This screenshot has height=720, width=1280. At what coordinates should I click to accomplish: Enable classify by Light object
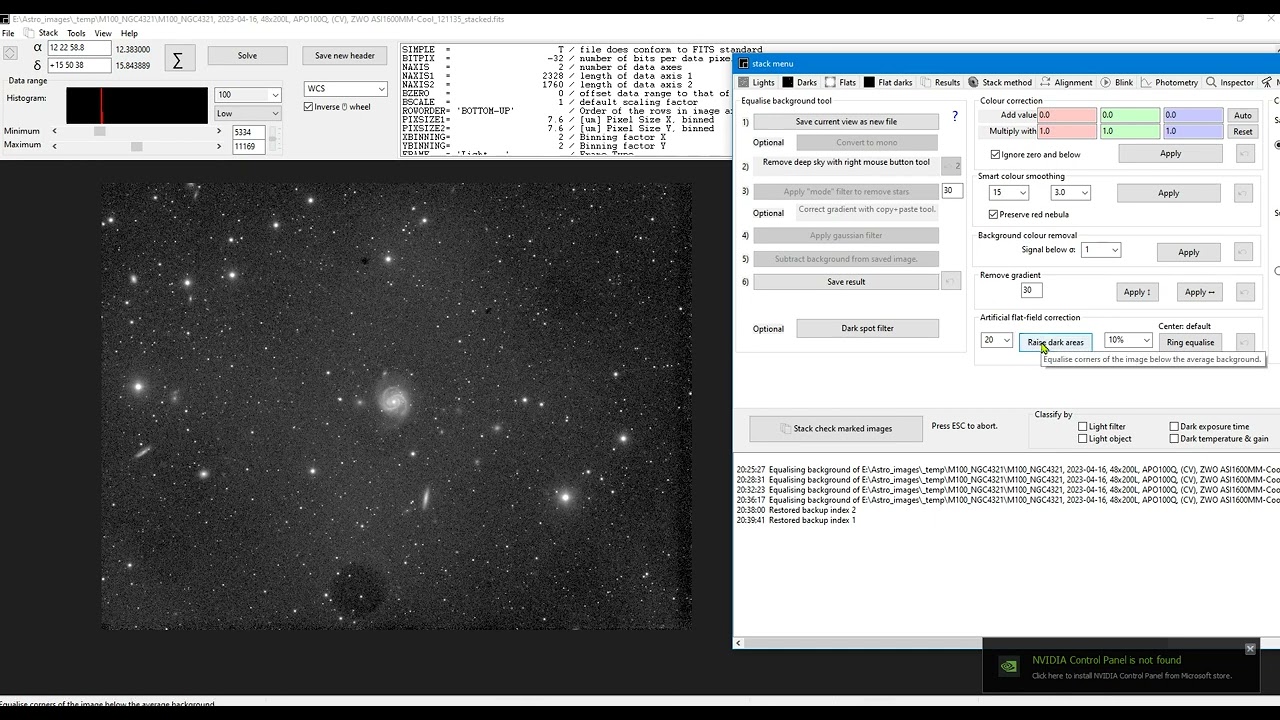(1082, 439)
